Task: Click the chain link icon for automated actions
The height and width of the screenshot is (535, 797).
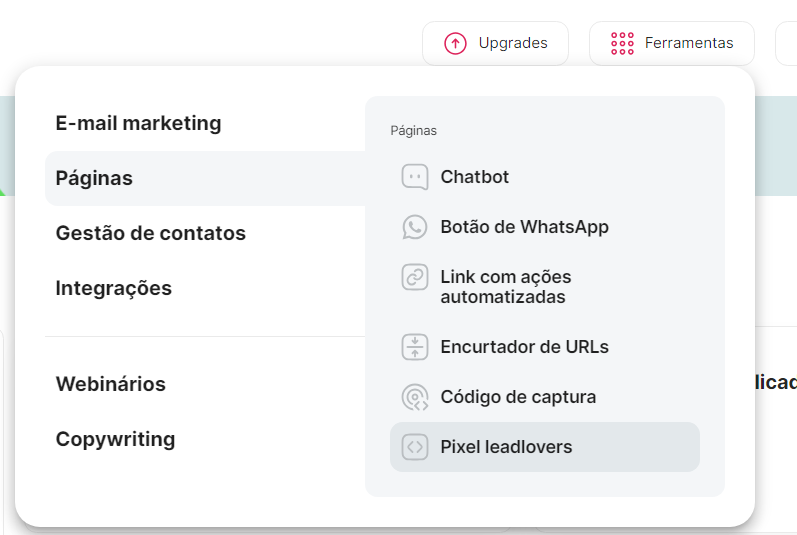Action: [415, 277]
